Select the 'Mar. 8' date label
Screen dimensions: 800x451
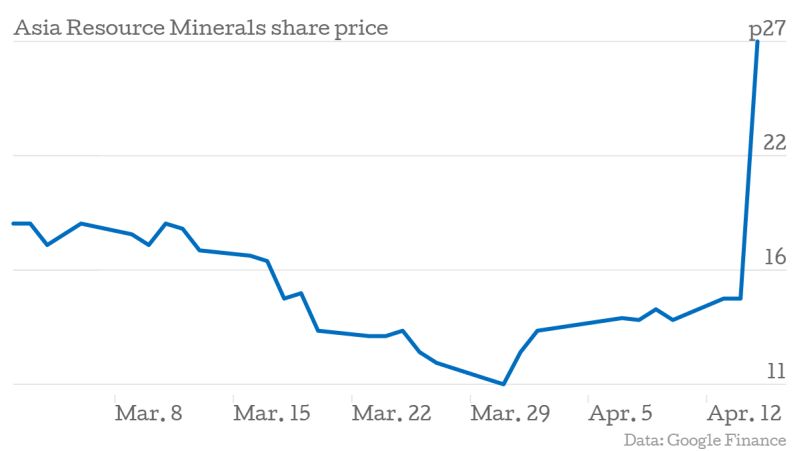[x=149, y=413]
